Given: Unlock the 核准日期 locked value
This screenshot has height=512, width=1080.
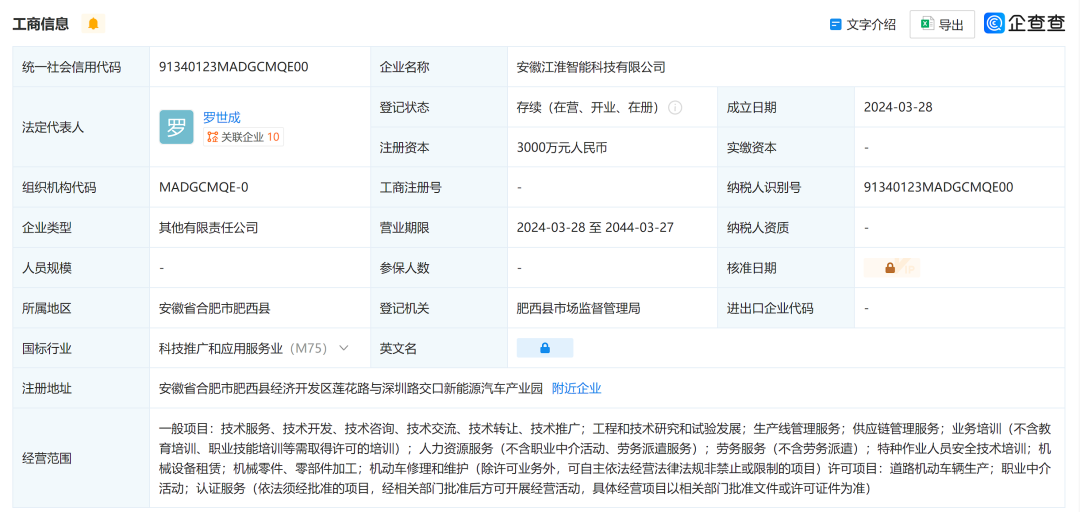Looking at the screenshot, I should [x=890, y=268].
